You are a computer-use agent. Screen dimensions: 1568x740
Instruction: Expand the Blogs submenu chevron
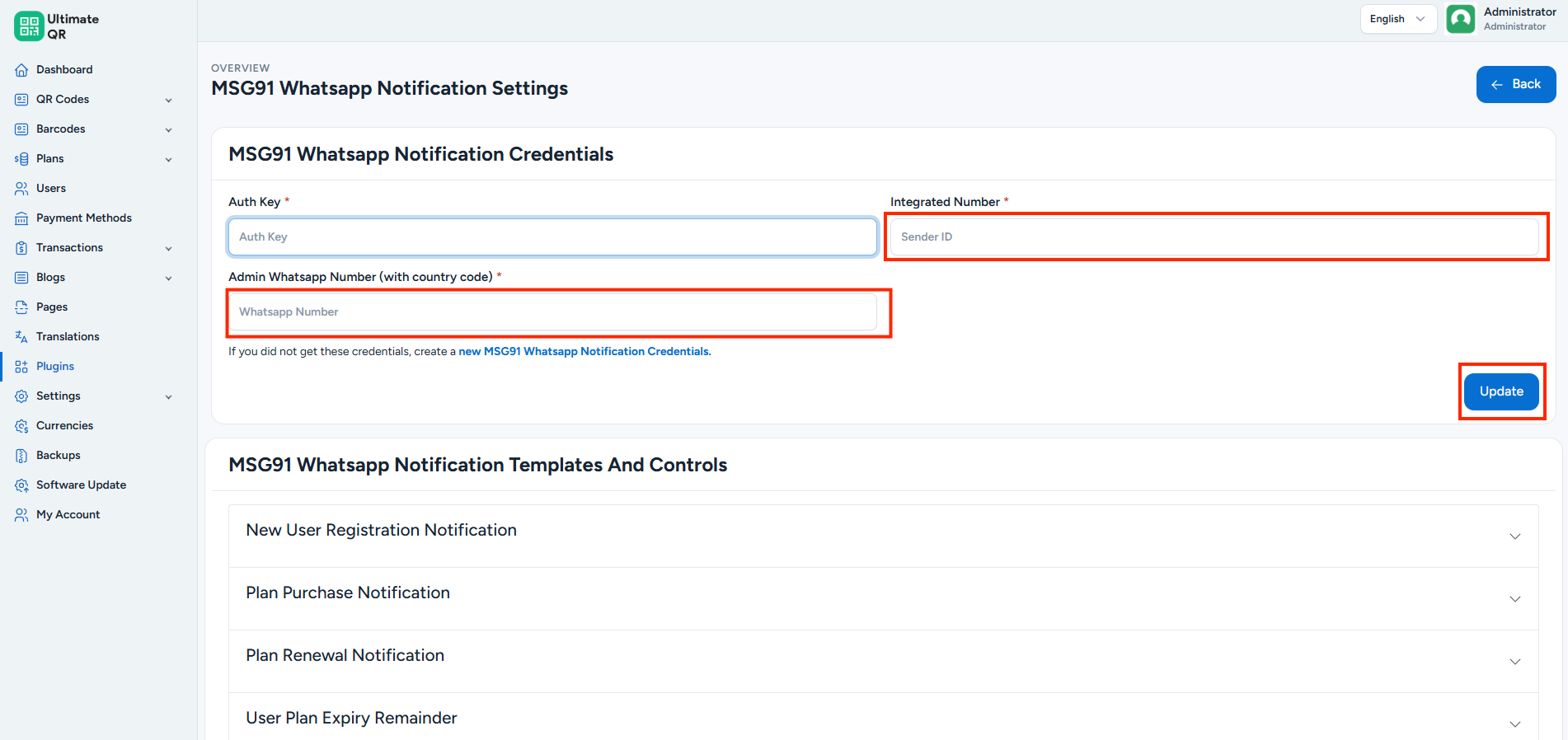click(169, 279)
